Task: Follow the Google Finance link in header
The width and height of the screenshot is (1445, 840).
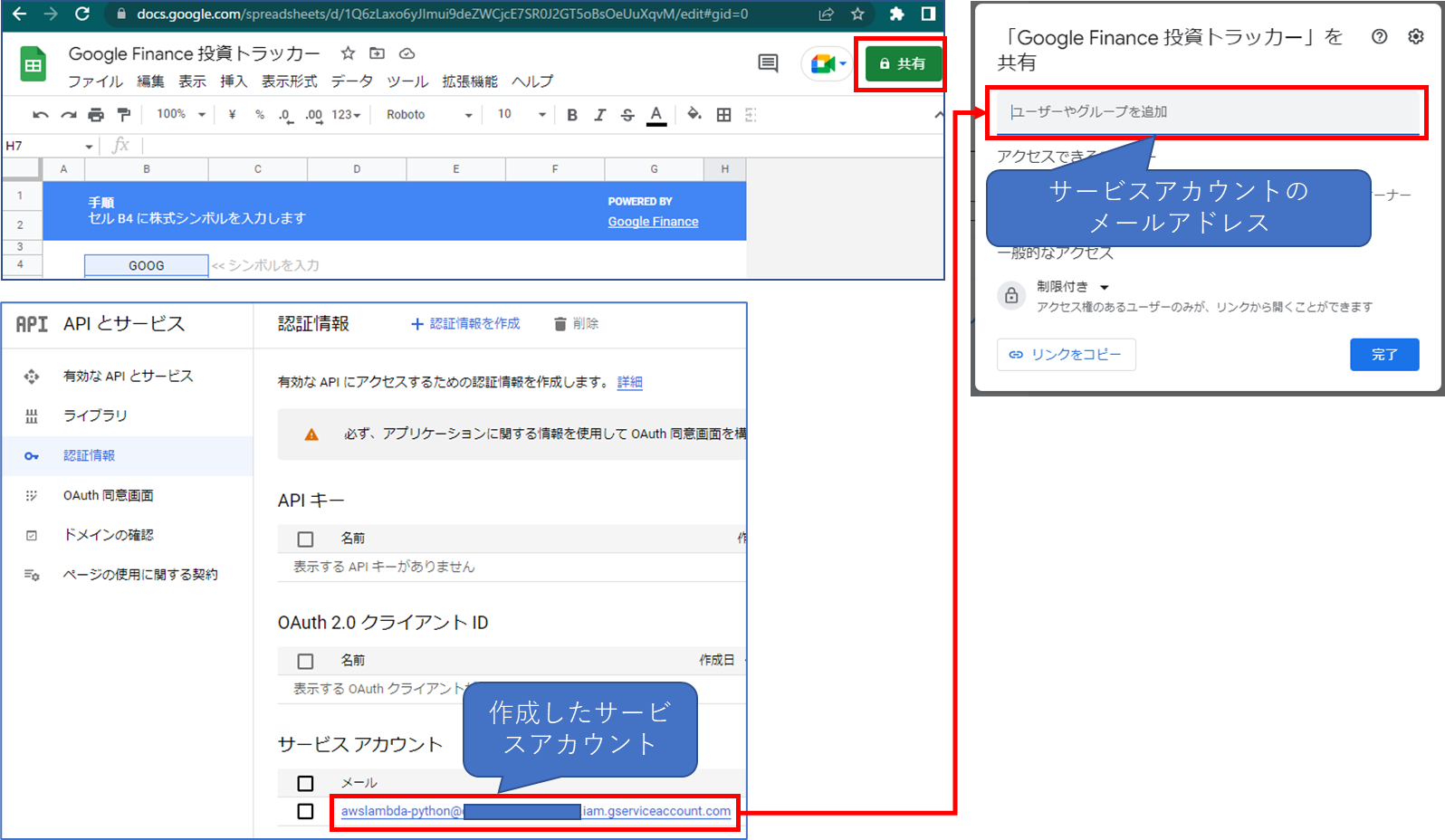Action: (x=653, y=222)
